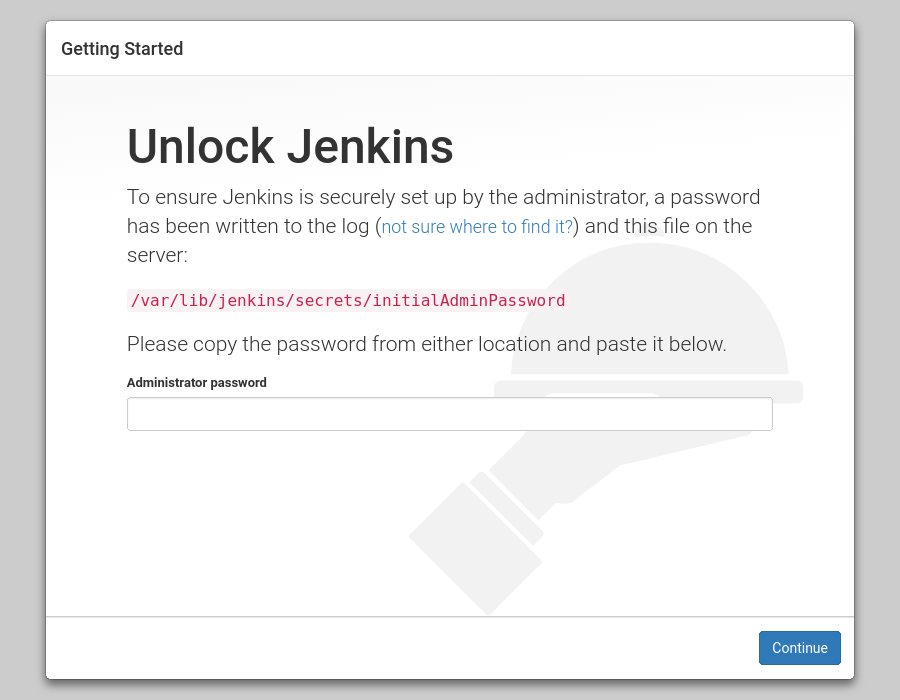Click the initialAdminPassword file path text
The height and width of the screenshot is (700, 900).
point(348,300)
